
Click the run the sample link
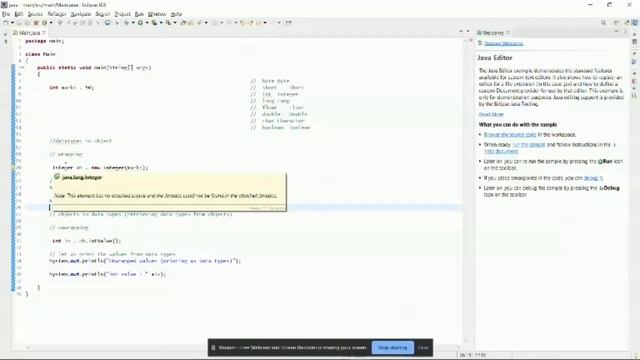coord(529,144)
